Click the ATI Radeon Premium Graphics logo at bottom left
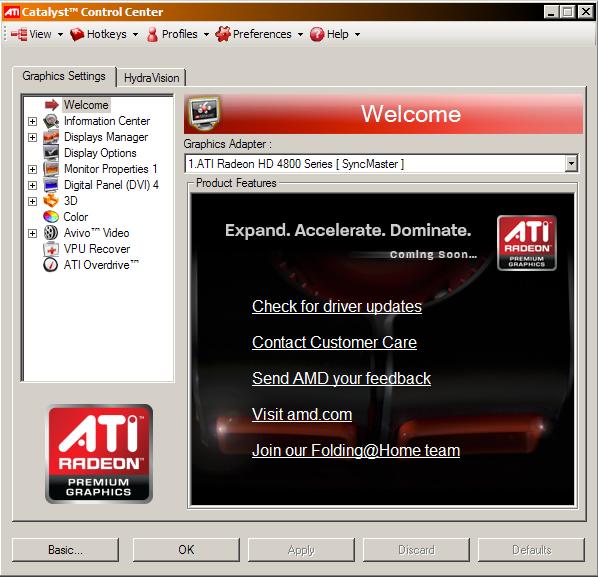The image size is (598, 577). pos(99,454)
